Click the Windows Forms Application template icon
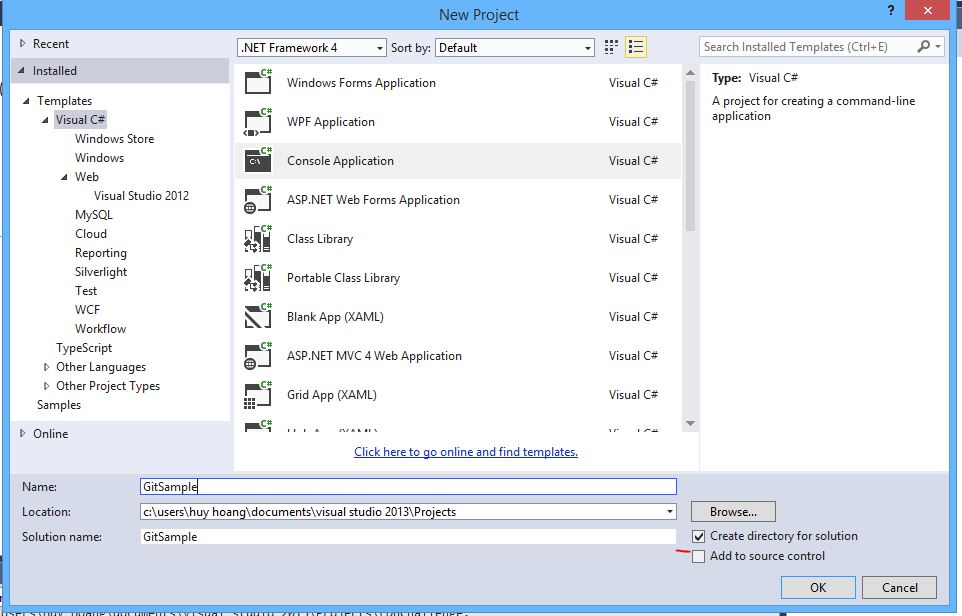 [x=258, y=83]
